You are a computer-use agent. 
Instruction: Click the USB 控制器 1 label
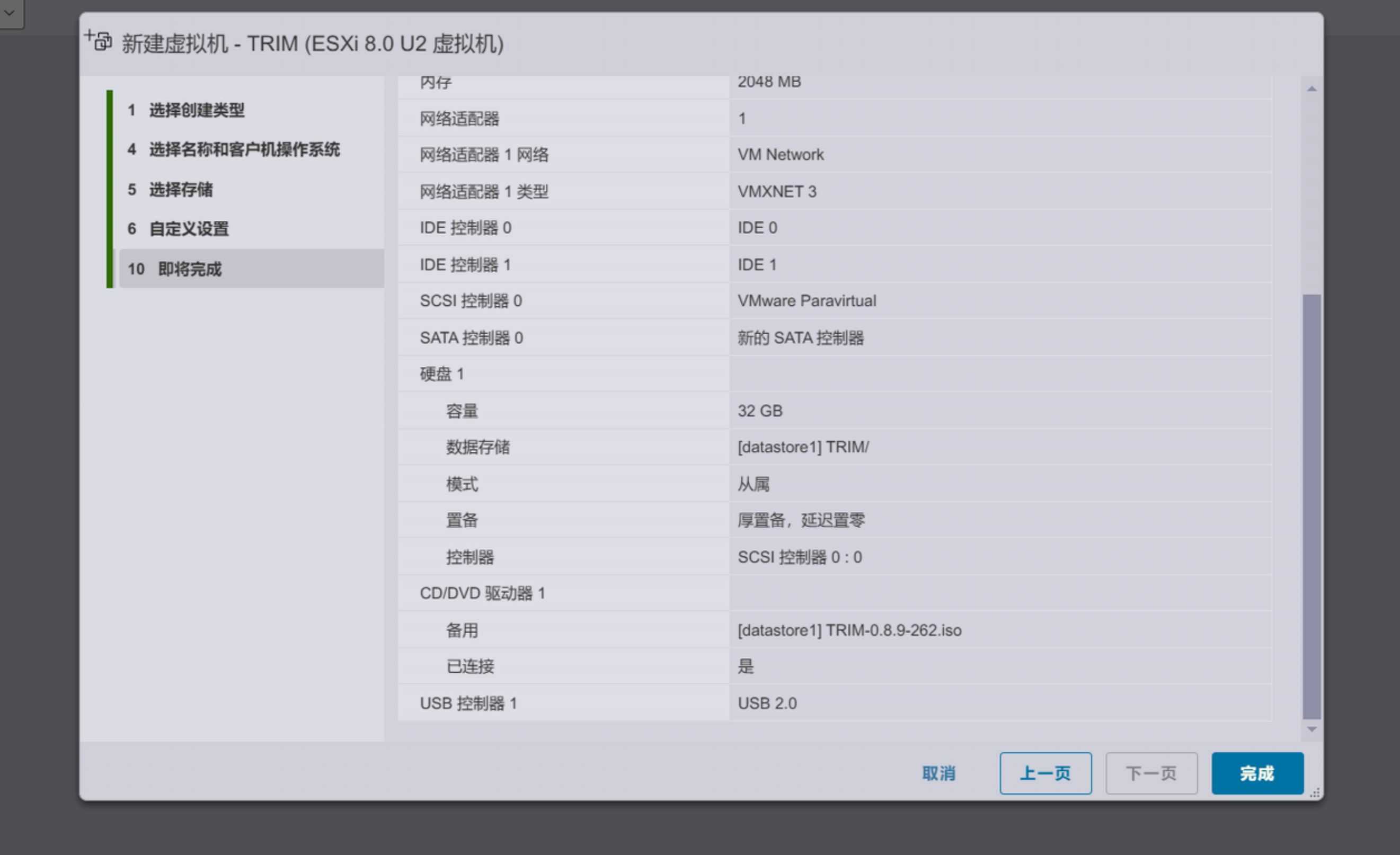(x=468, y=703)
